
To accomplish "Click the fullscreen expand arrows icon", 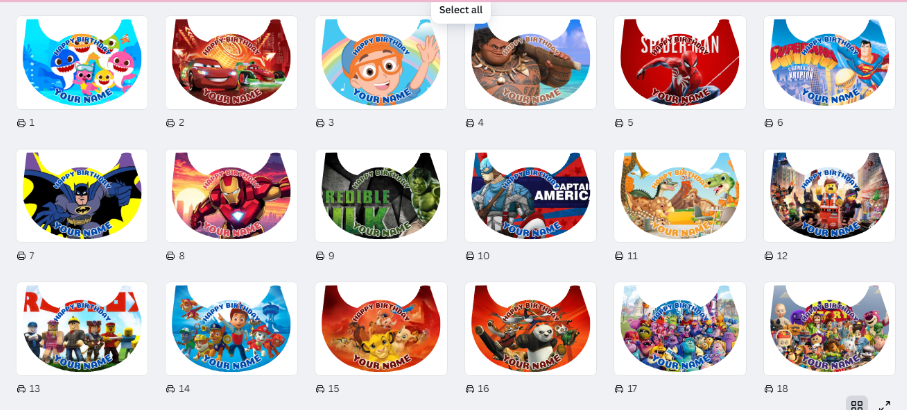I will click(884, 405).
